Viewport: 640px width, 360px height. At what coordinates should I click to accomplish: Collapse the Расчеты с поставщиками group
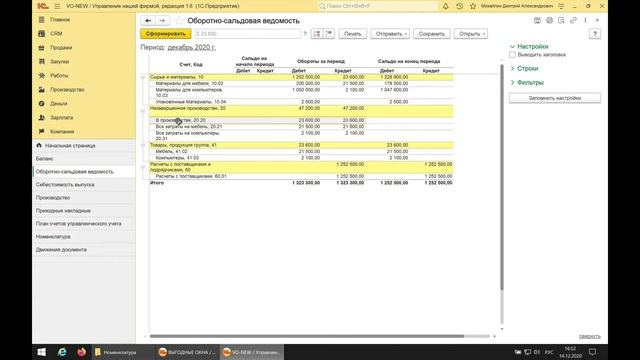coord(143,167)
